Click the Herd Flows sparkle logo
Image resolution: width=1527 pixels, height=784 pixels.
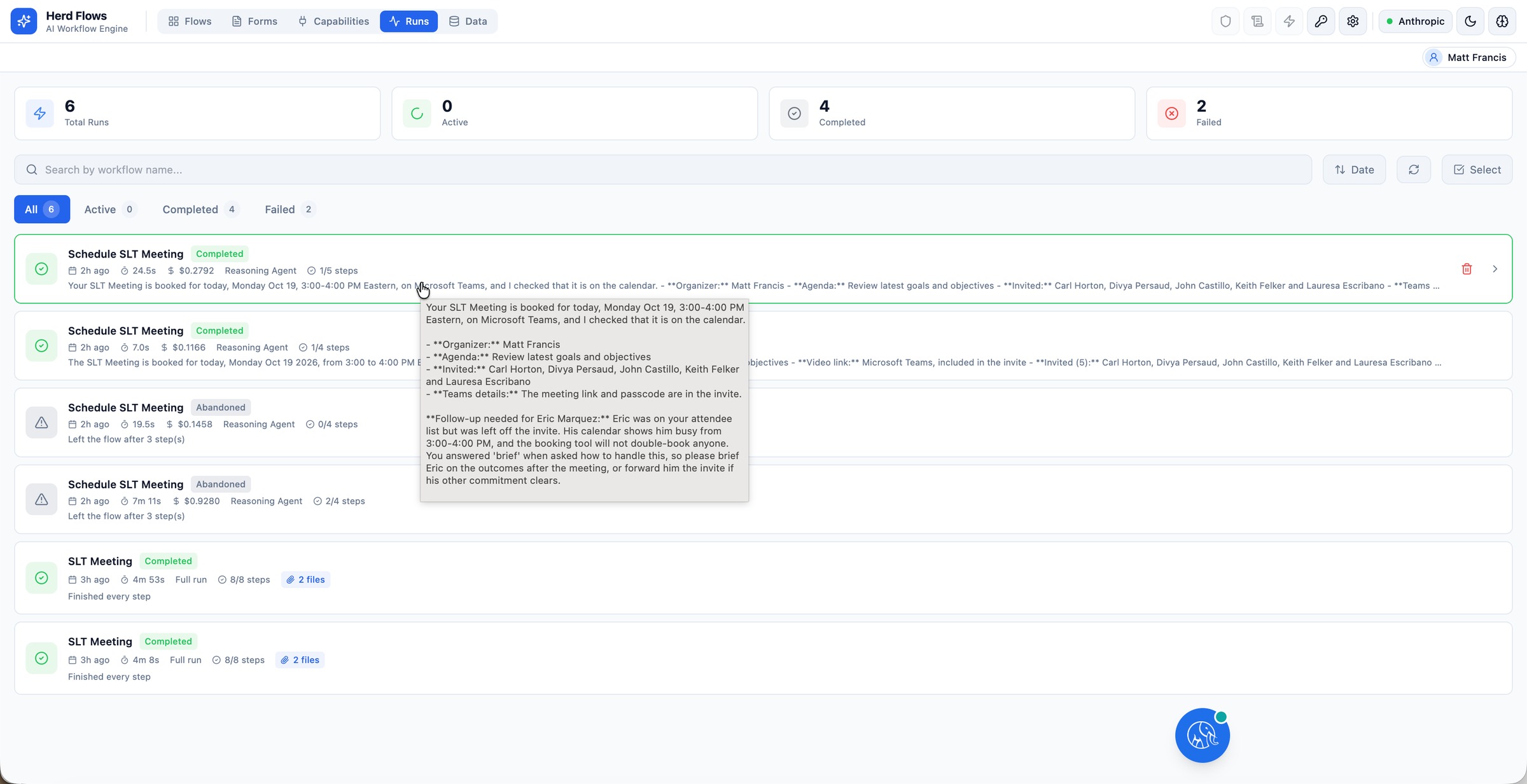click(x=24, y=21)
